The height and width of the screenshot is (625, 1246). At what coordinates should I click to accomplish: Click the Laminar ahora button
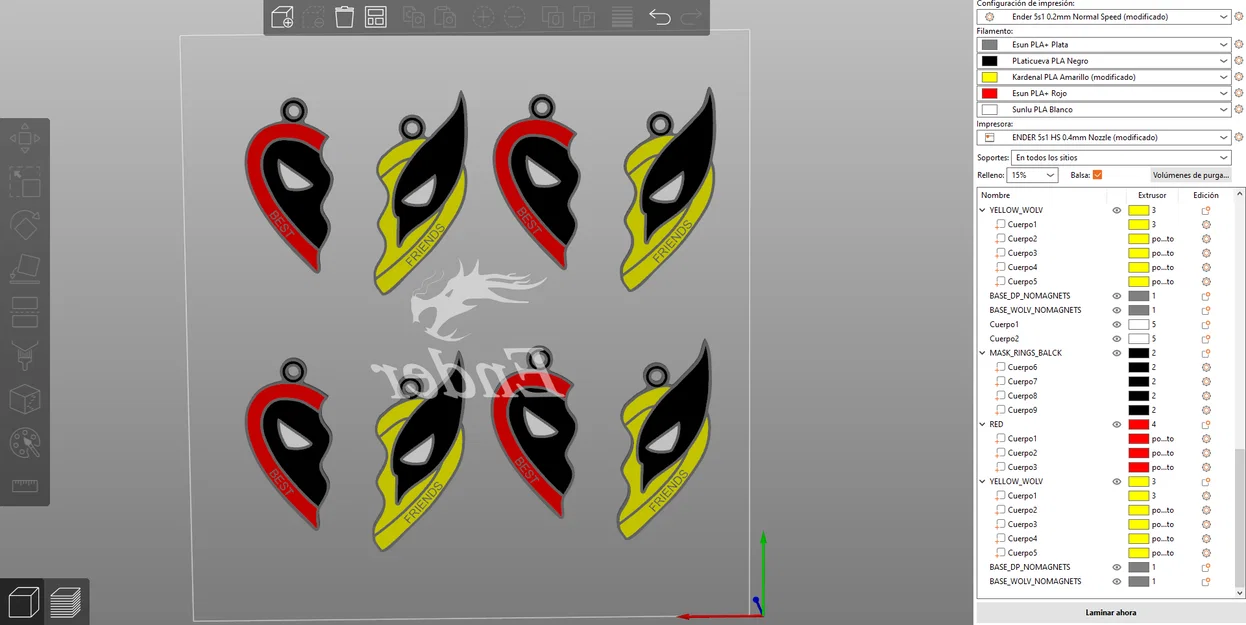tap(1110, 612)
